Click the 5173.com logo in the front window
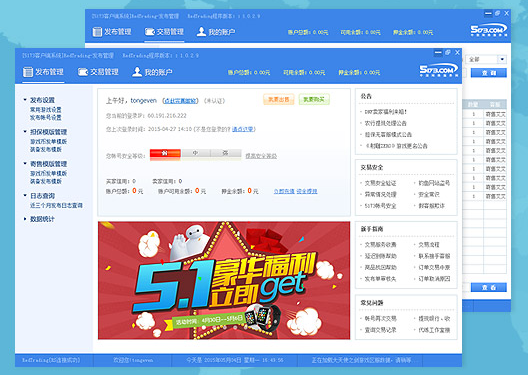This screenshot has height=375, width=528. 438,70
